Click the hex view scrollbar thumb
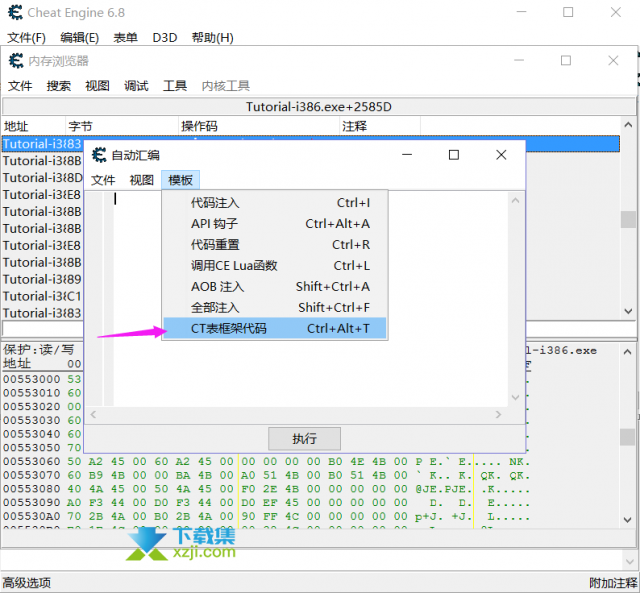The width and height of the screenshot is (640, 593). [628, 437]
